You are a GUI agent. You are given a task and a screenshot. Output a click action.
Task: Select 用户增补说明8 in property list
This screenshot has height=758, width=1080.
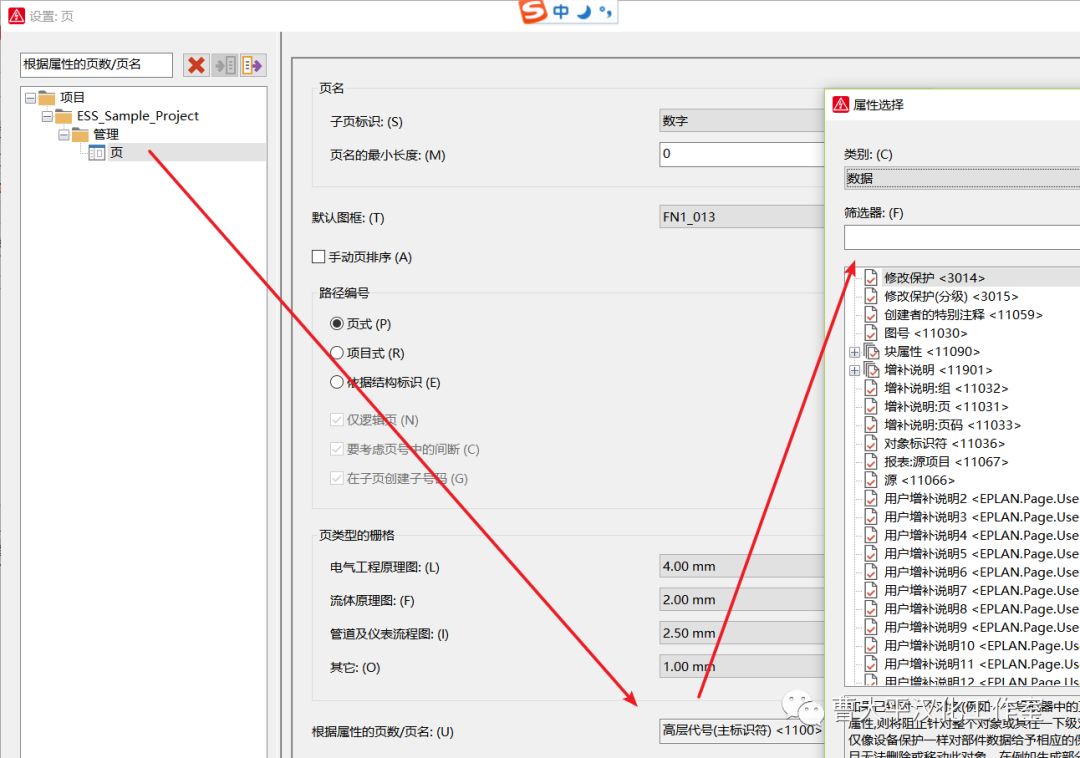click(x=981, y=609)
